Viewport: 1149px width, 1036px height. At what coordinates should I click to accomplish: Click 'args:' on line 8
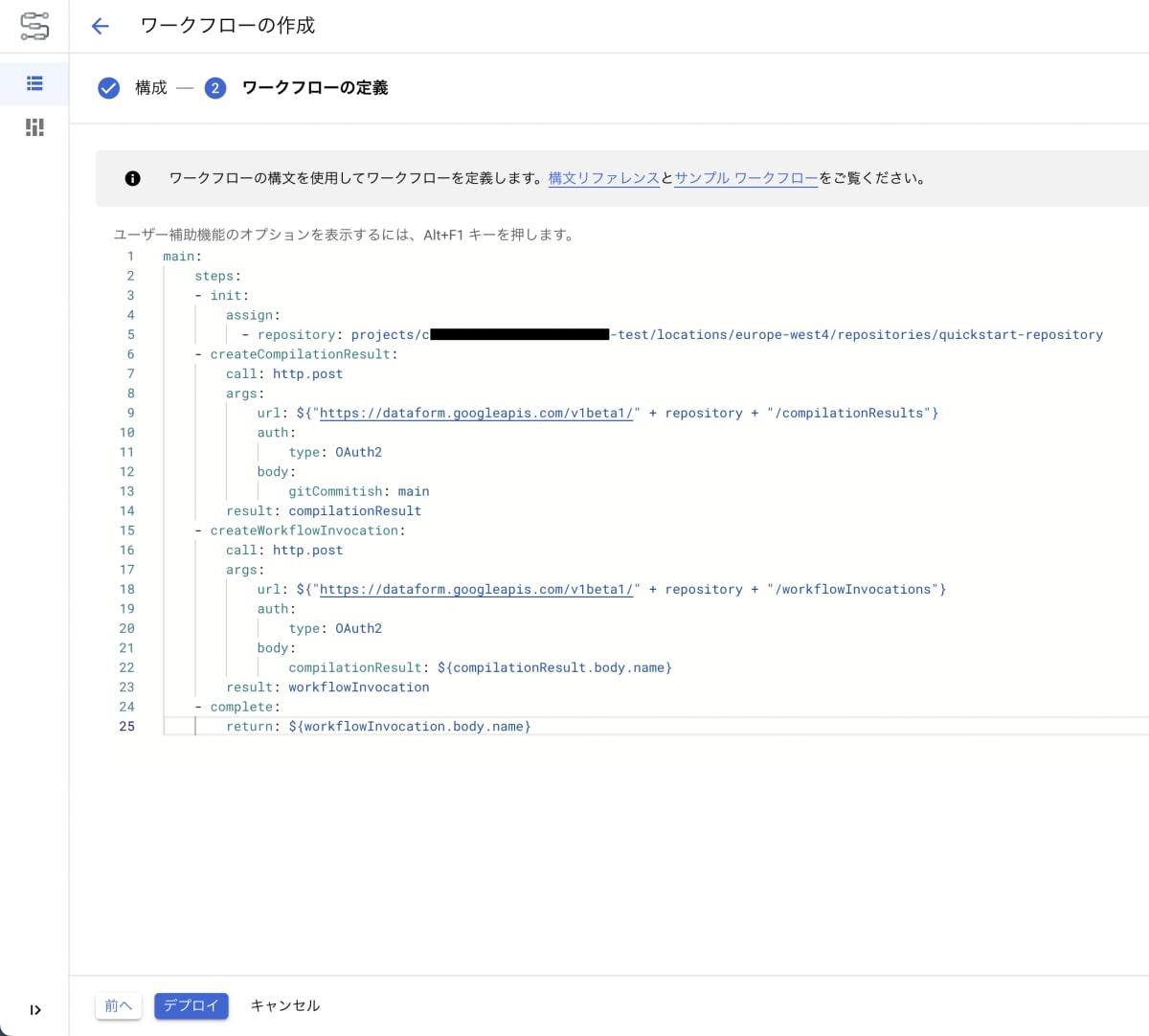pyautogui.click(x=245, y=394)
